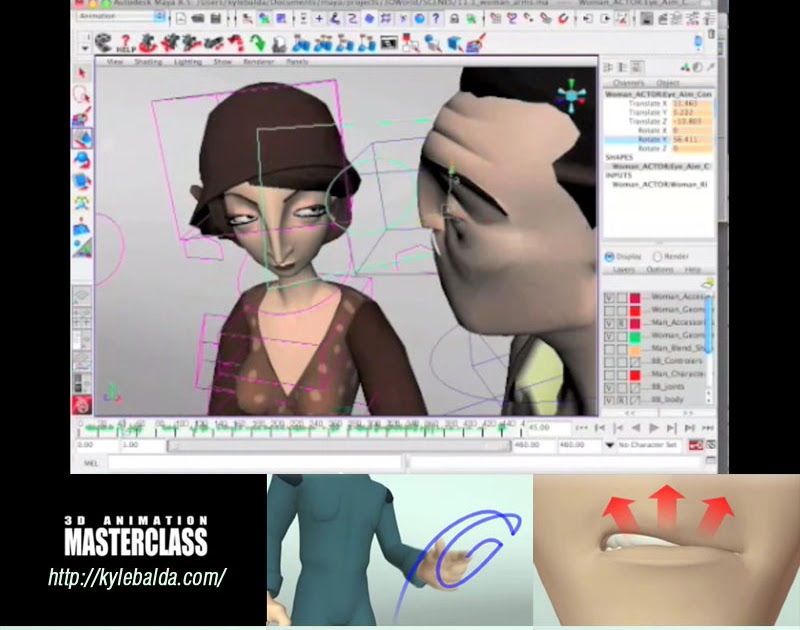Open layer editor Options menu
The width and height of the screenshot is (800, 630).
pos(660,269)
